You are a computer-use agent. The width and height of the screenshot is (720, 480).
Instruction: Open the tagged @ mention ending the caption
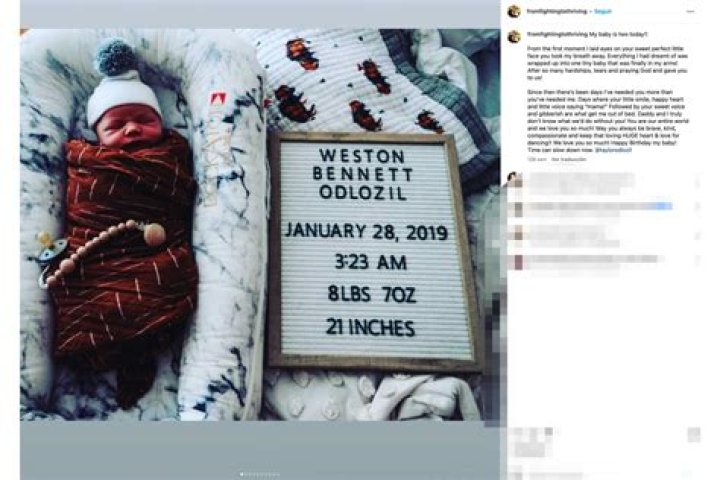tap(613, 150)
